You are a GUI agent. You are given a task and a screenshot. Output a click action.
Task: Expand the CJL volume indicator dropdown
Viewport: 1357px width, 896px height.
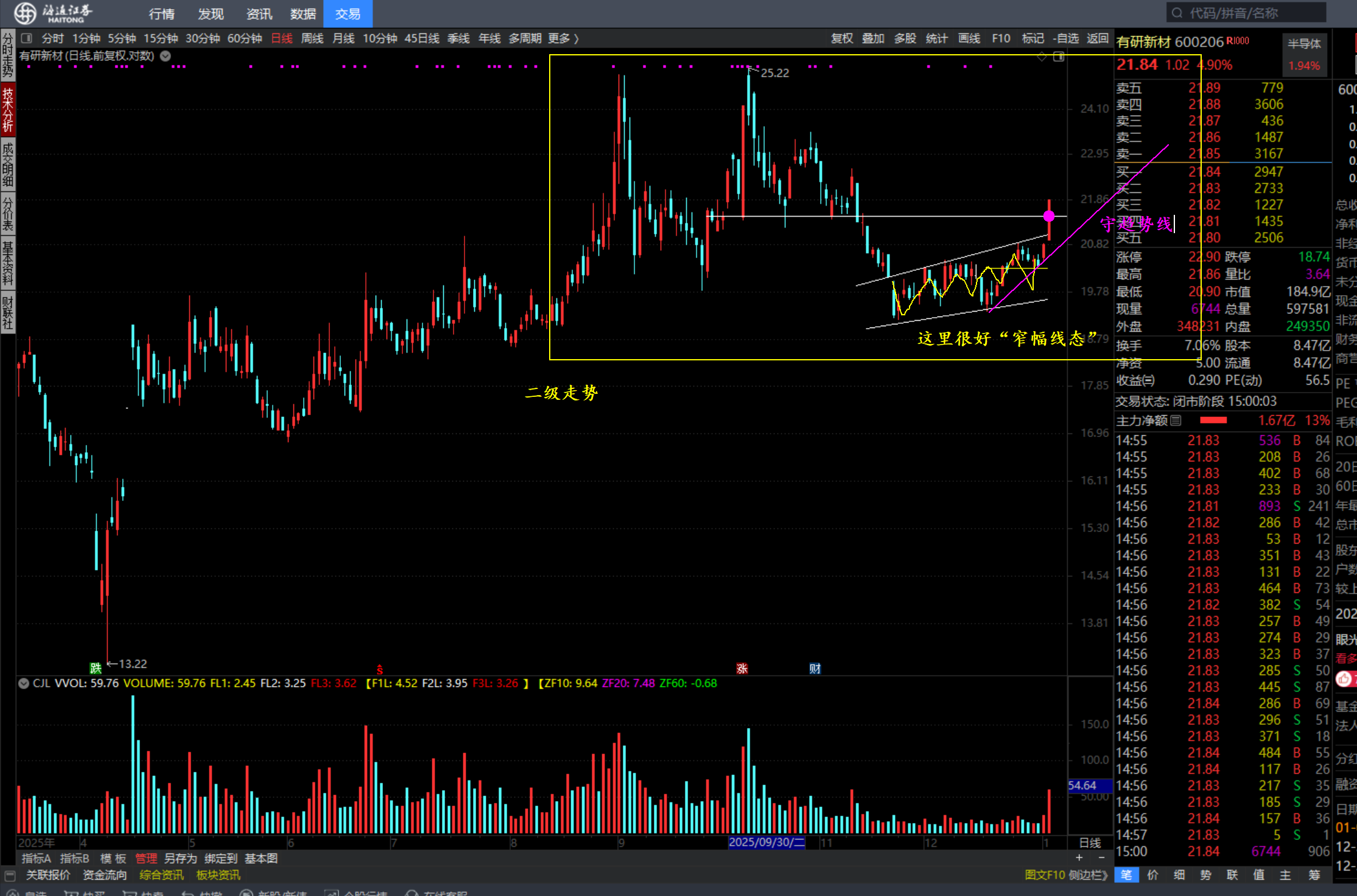click(x=24, y=683)
